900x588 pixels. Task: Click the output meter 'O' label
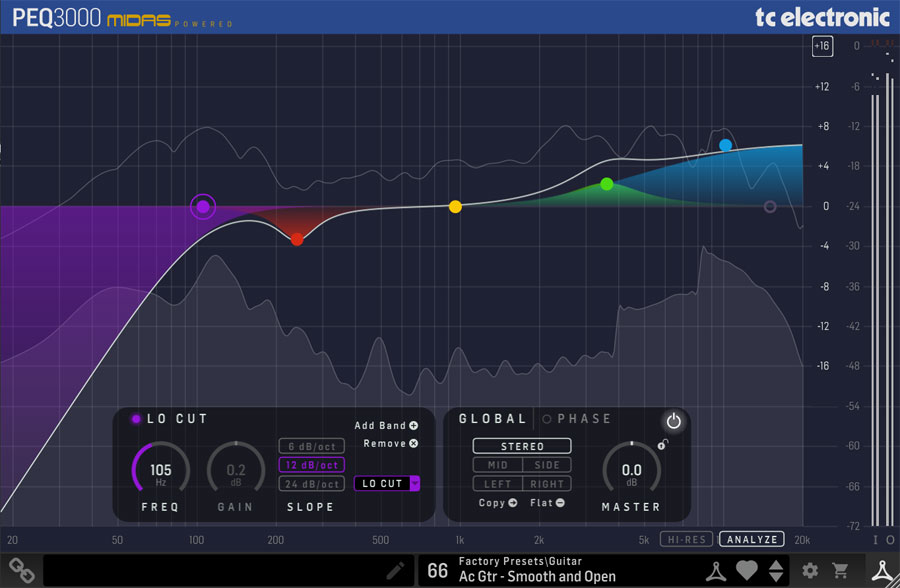click(890, 540)
